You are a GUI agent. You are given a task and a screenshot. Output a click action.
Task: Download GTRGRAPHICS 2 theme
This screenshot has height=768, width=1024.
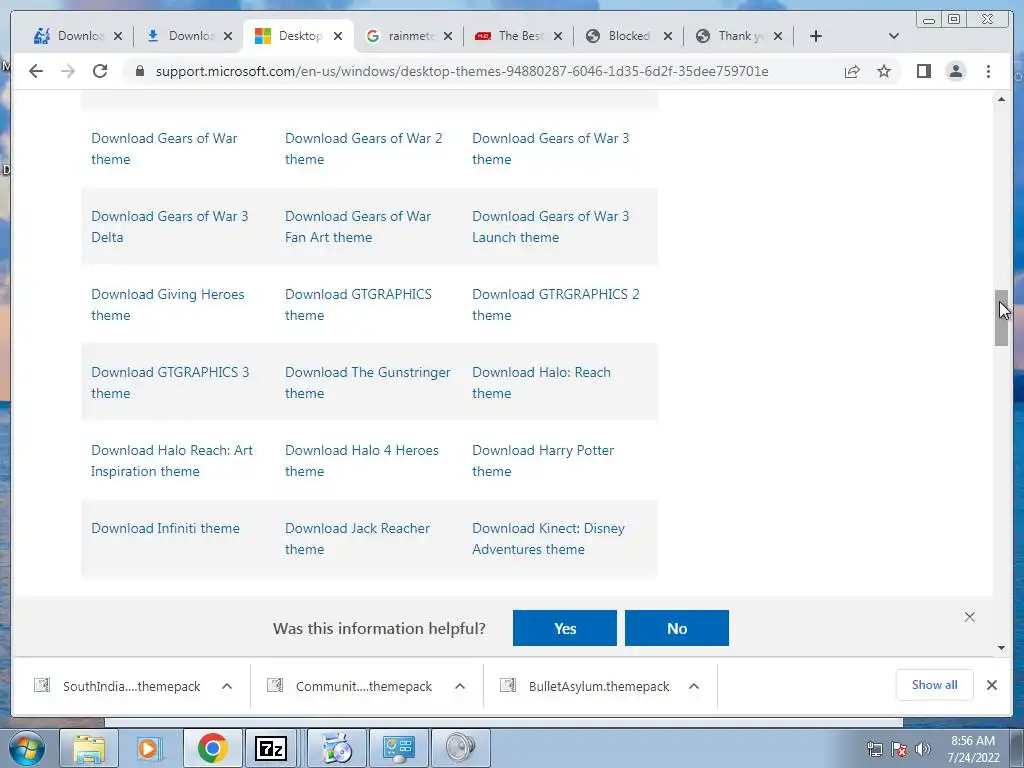556,304
